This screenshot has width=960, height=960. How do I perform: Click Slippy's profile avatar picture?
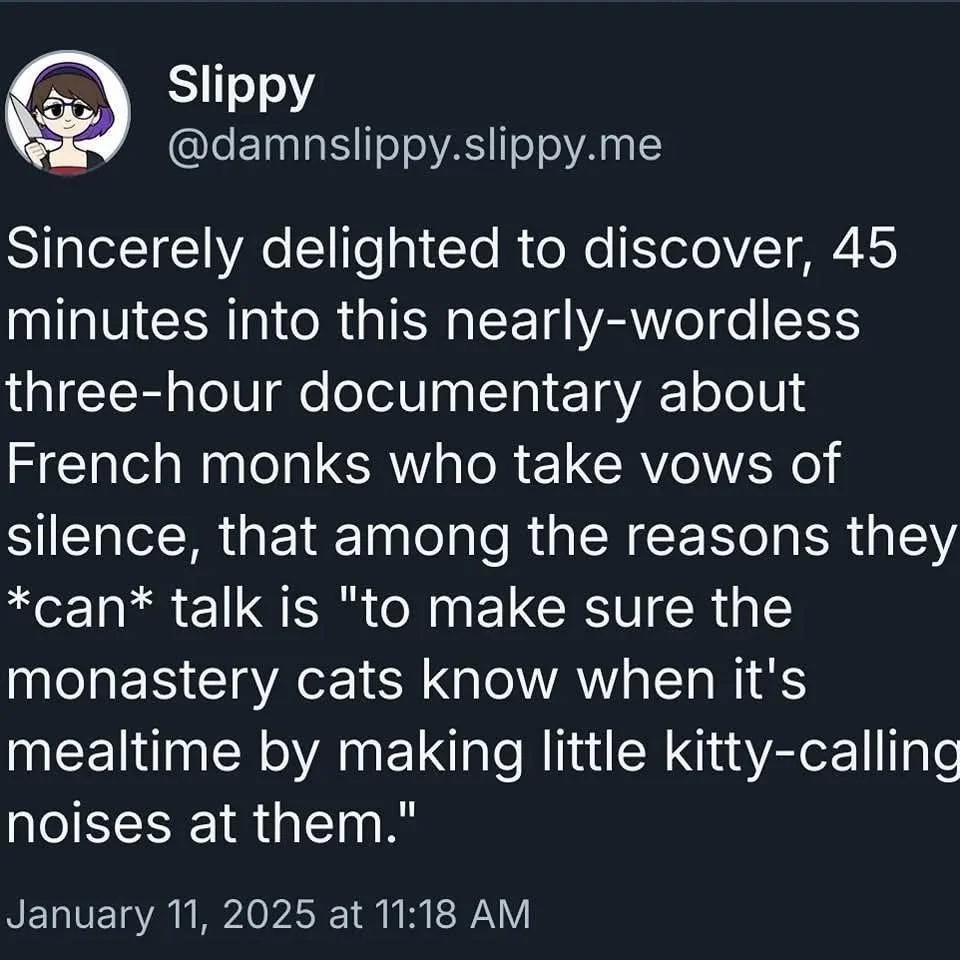68,112
